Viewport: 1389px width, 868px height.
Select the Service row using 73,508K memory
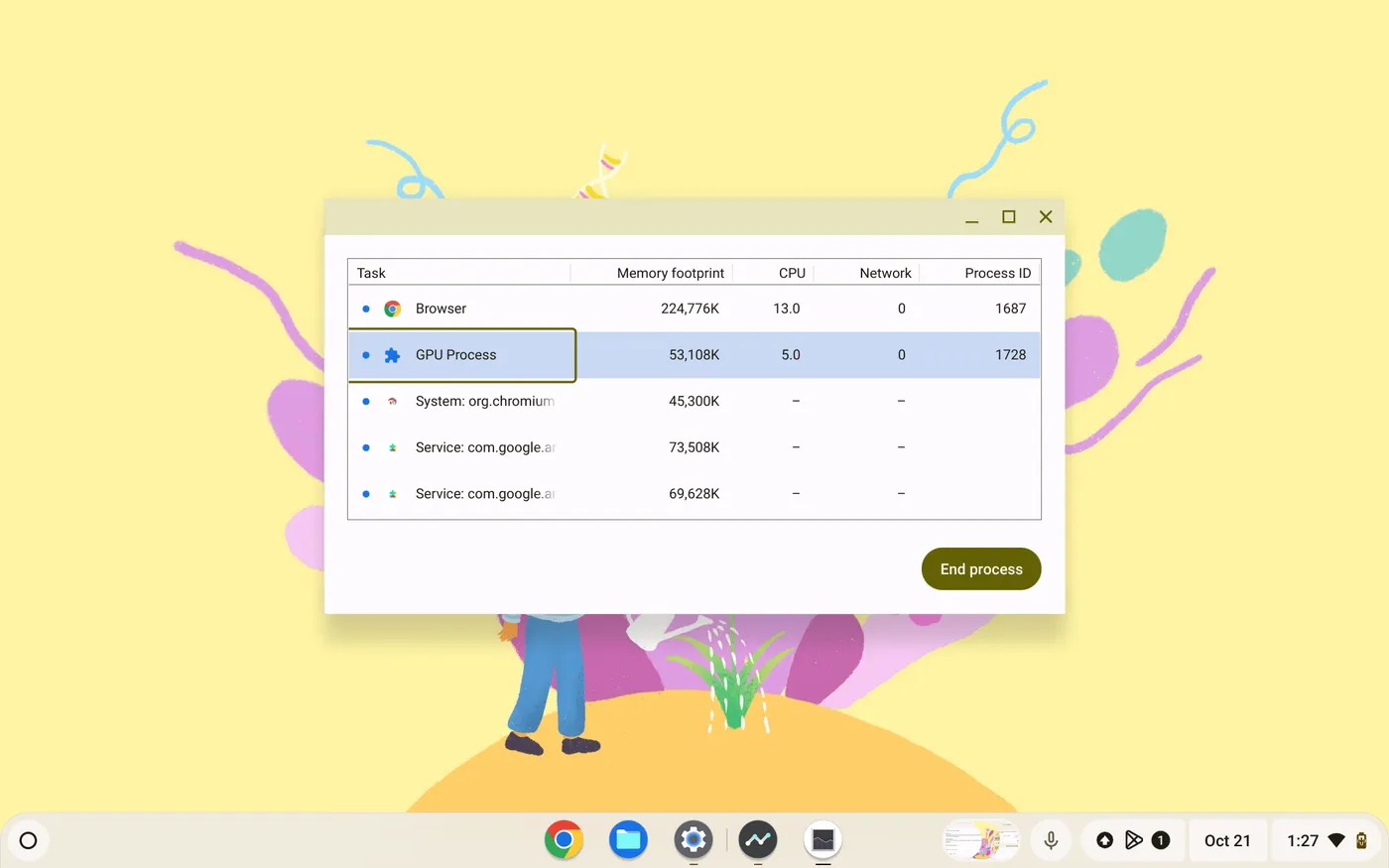pos(694,447)
